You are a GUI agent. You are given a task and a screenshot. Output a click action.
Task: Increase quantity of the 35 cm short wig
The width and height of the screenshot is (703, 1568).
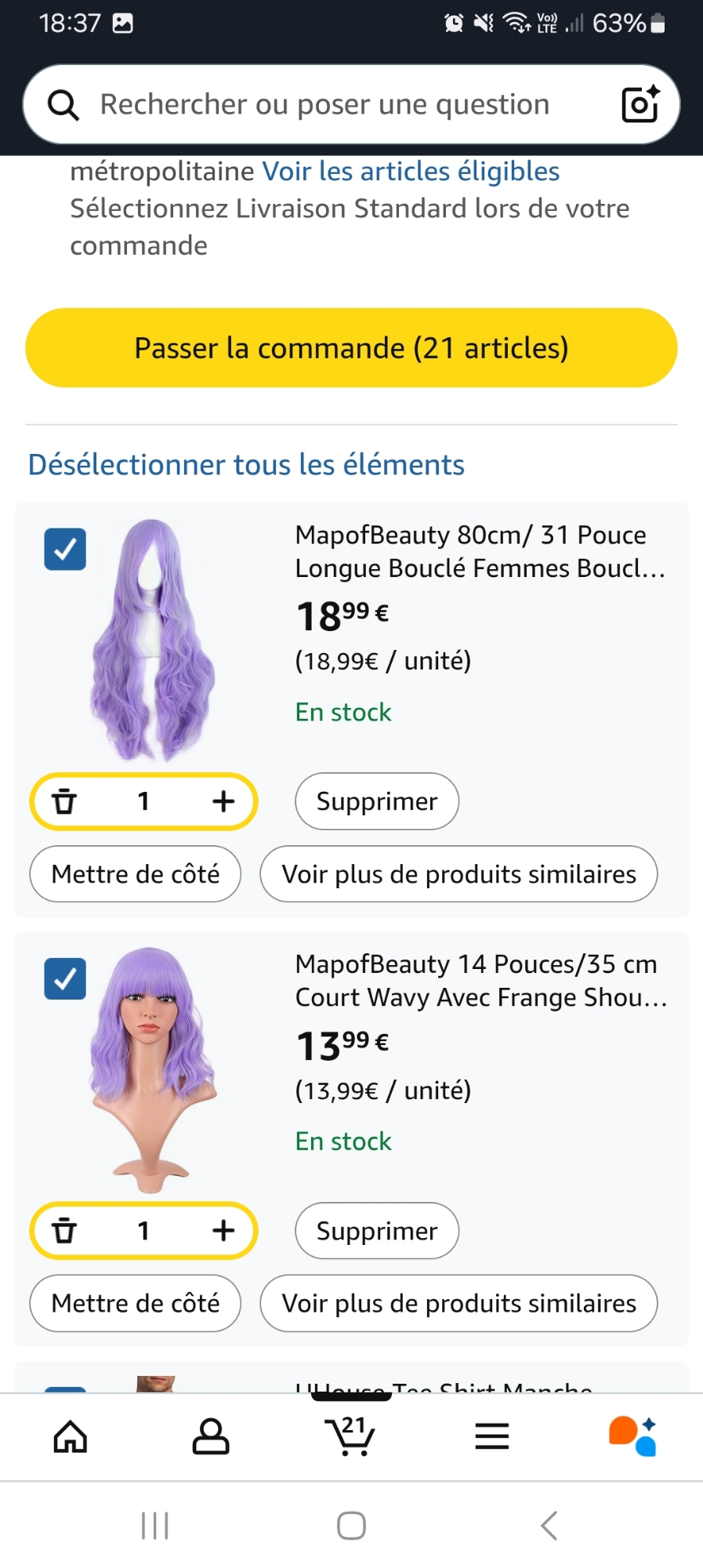(x=223, y=1231)
